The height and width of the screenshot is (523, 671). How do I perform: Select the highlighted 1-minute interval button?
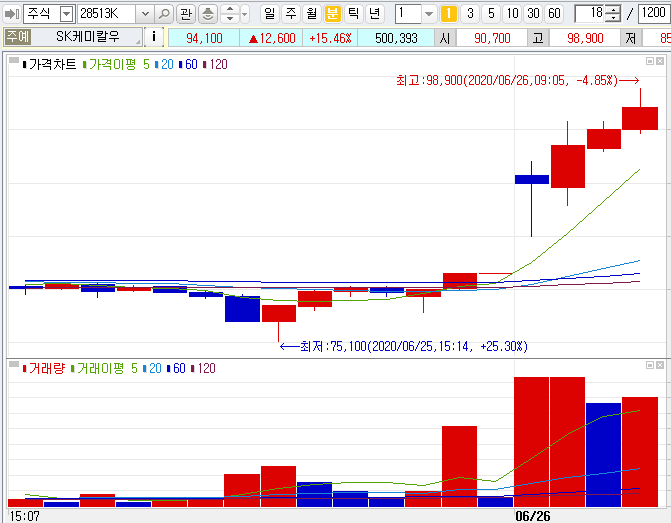click(x=448, y=14)
